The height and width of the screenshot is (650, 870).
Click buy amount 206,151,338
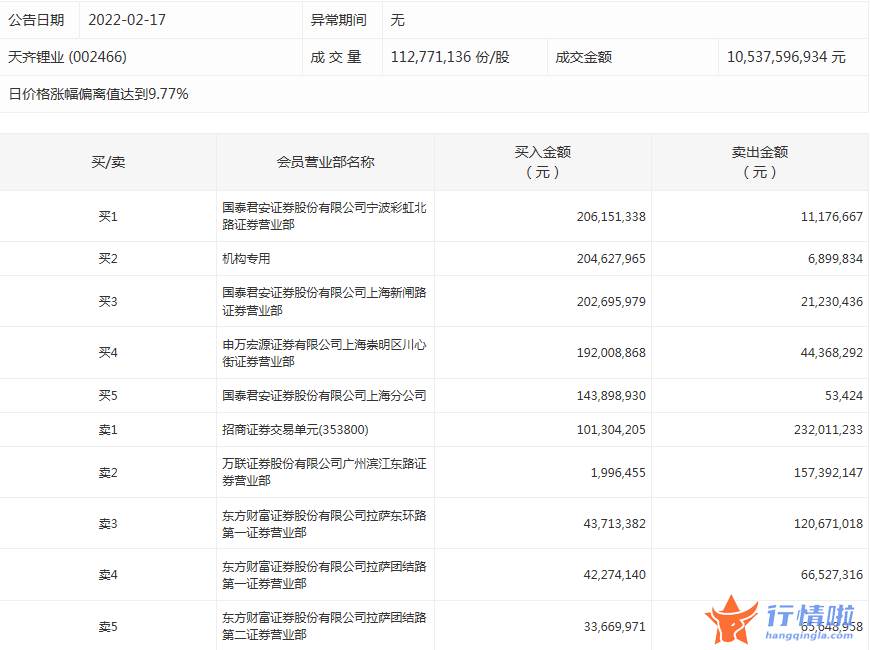611,216
